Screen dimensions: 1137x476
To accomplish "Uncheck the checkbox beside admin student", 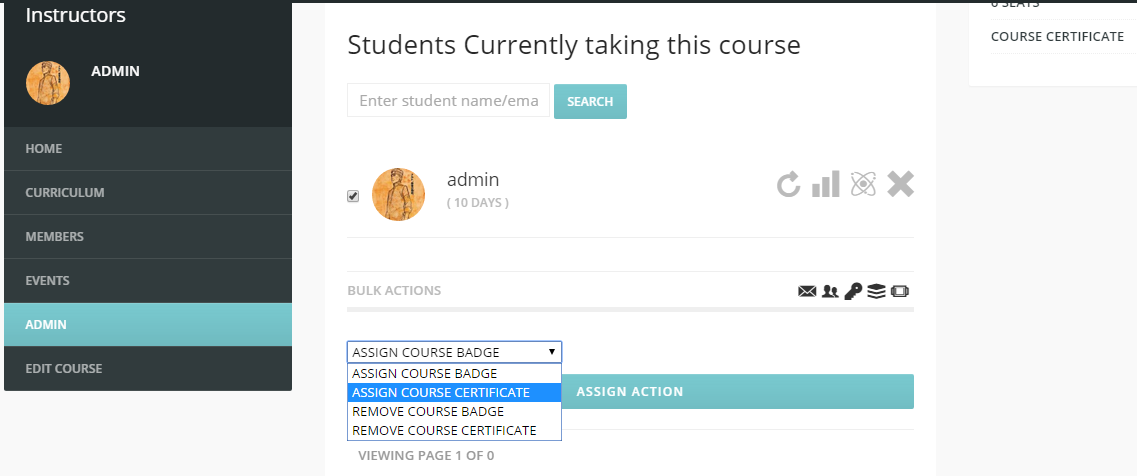I will point(353,196).
